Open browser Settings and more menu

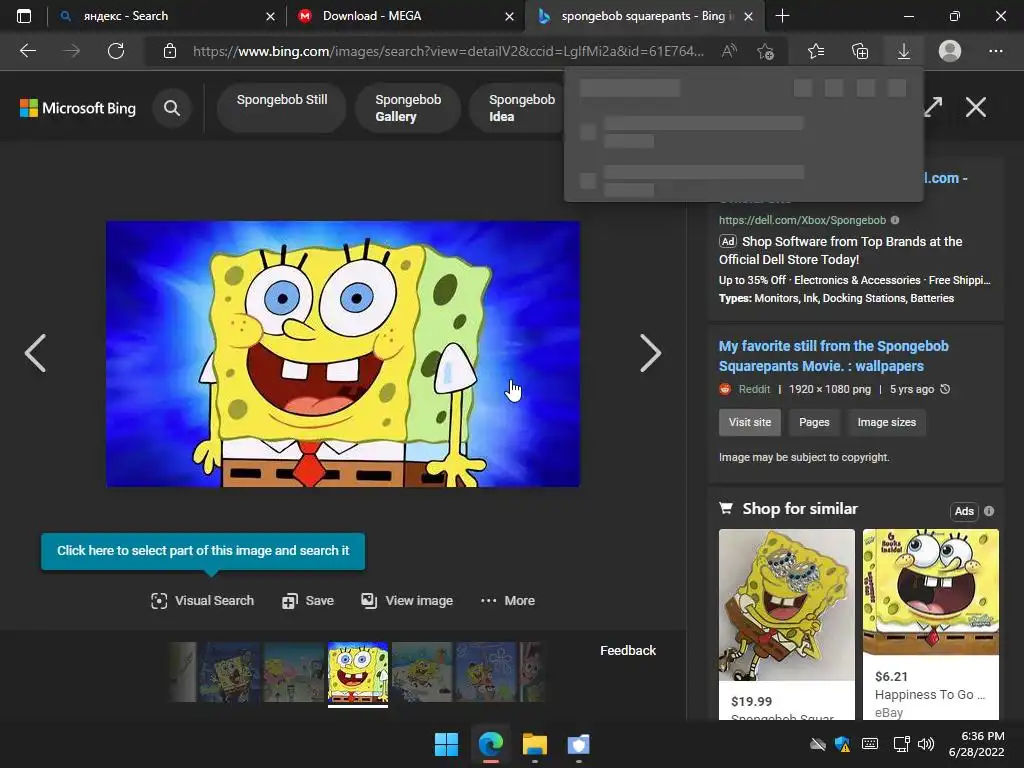coord(995,51)
